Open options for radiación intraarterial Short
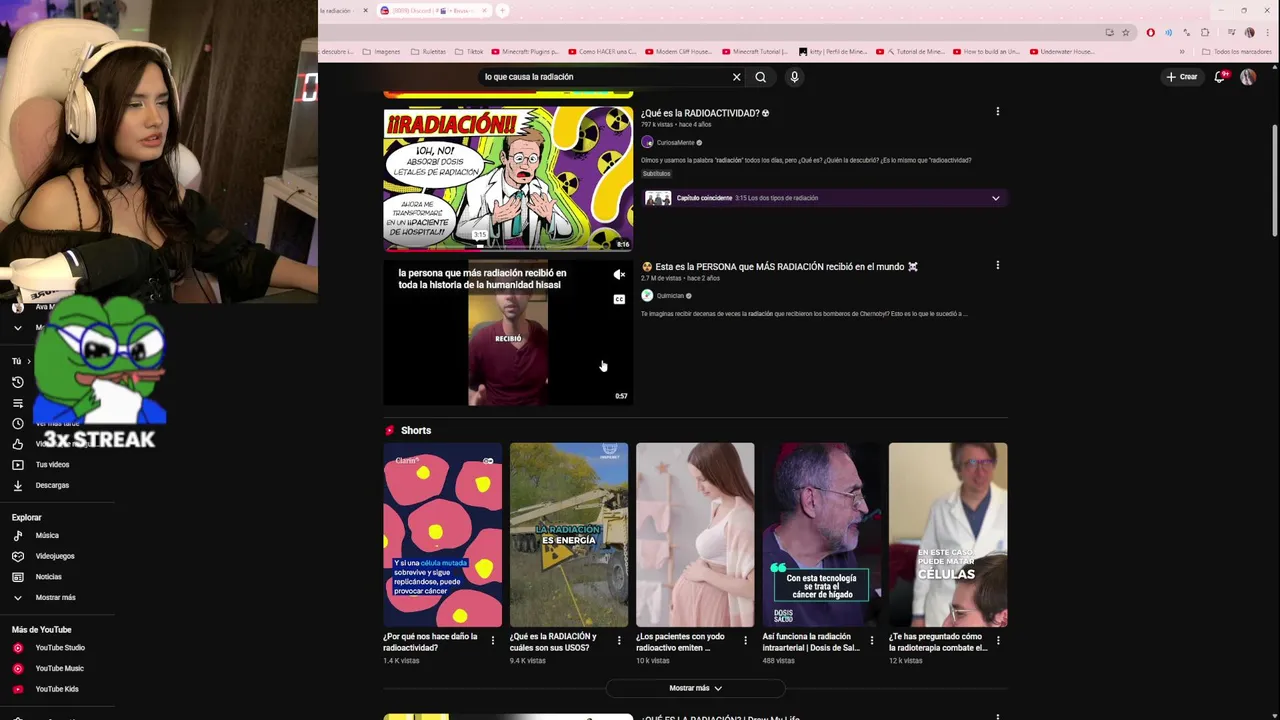Image resolution: width=1280 pixels, height=720 pixels. tap(871, 640)
